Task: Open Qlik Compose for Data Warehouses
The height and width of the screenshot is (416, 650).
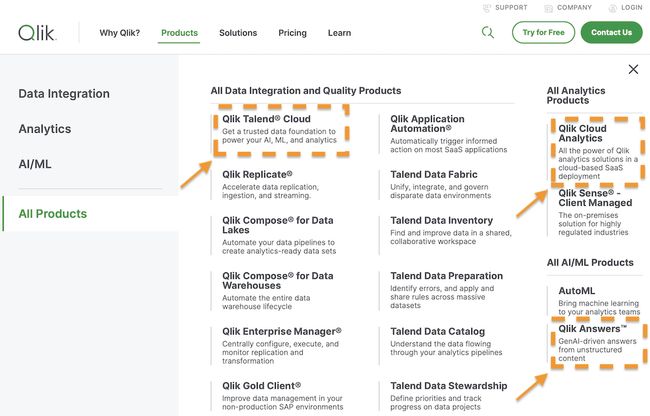Action: pyautogui.click(x=278, y=281)
